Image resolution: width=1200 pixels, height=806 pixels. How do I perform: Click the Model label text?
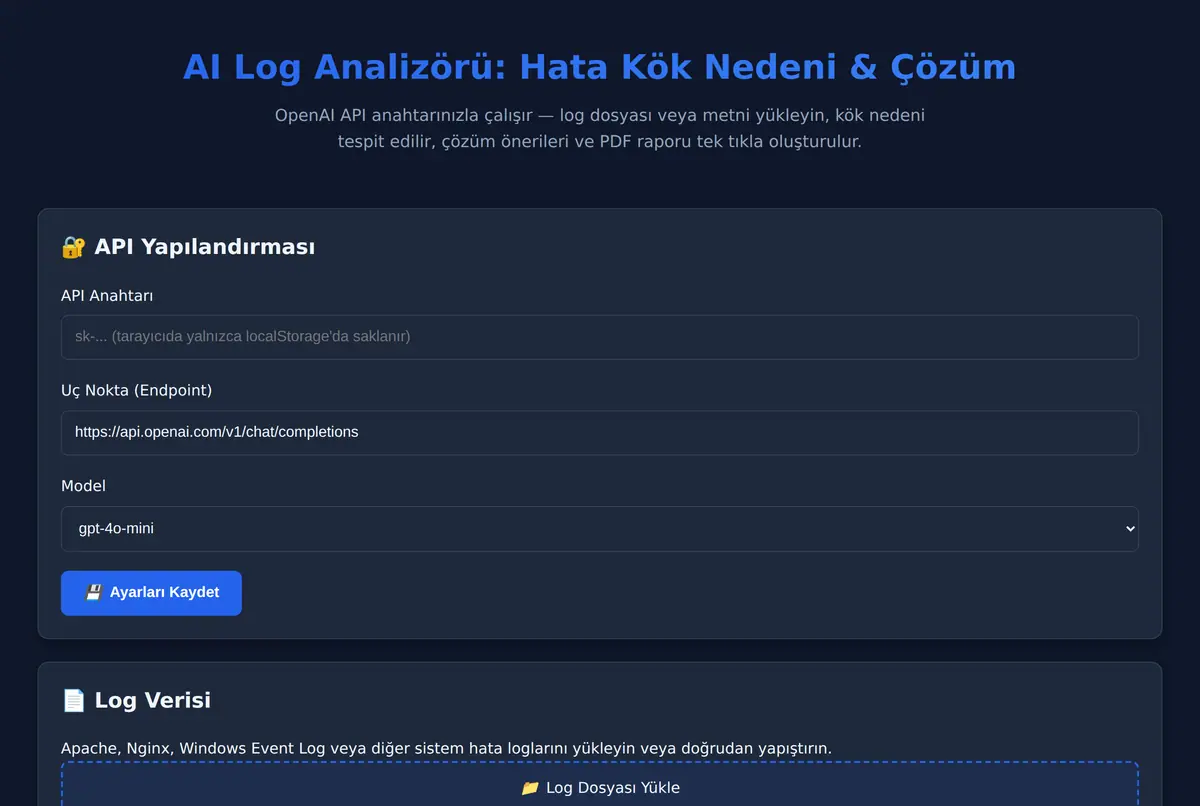[x=83, y=485]
